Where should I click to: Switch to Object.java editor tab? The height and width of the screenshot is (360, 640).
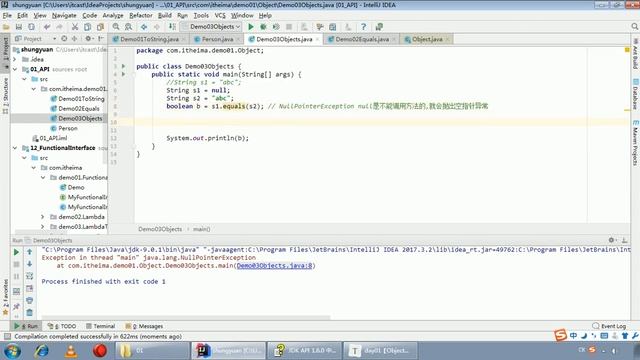point(427,39)
